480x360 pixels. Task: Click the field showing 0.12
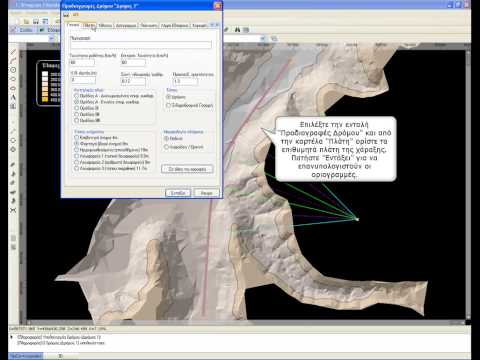133,81
